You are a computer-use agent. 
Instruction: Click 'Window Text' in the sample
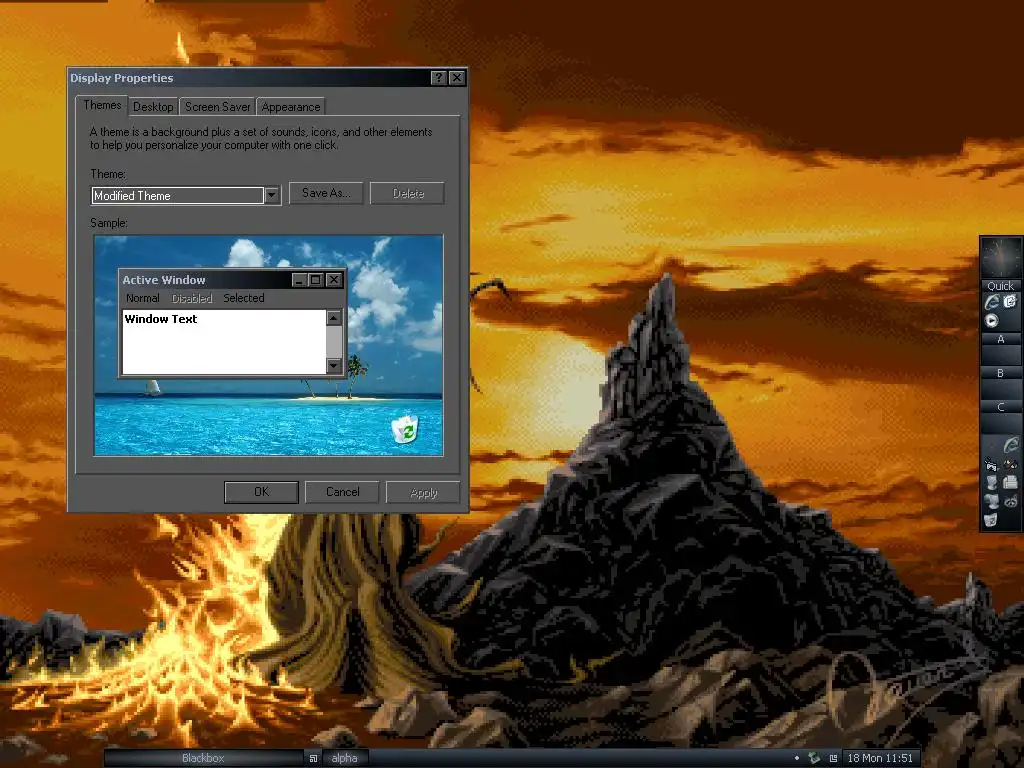coord(161,319)
